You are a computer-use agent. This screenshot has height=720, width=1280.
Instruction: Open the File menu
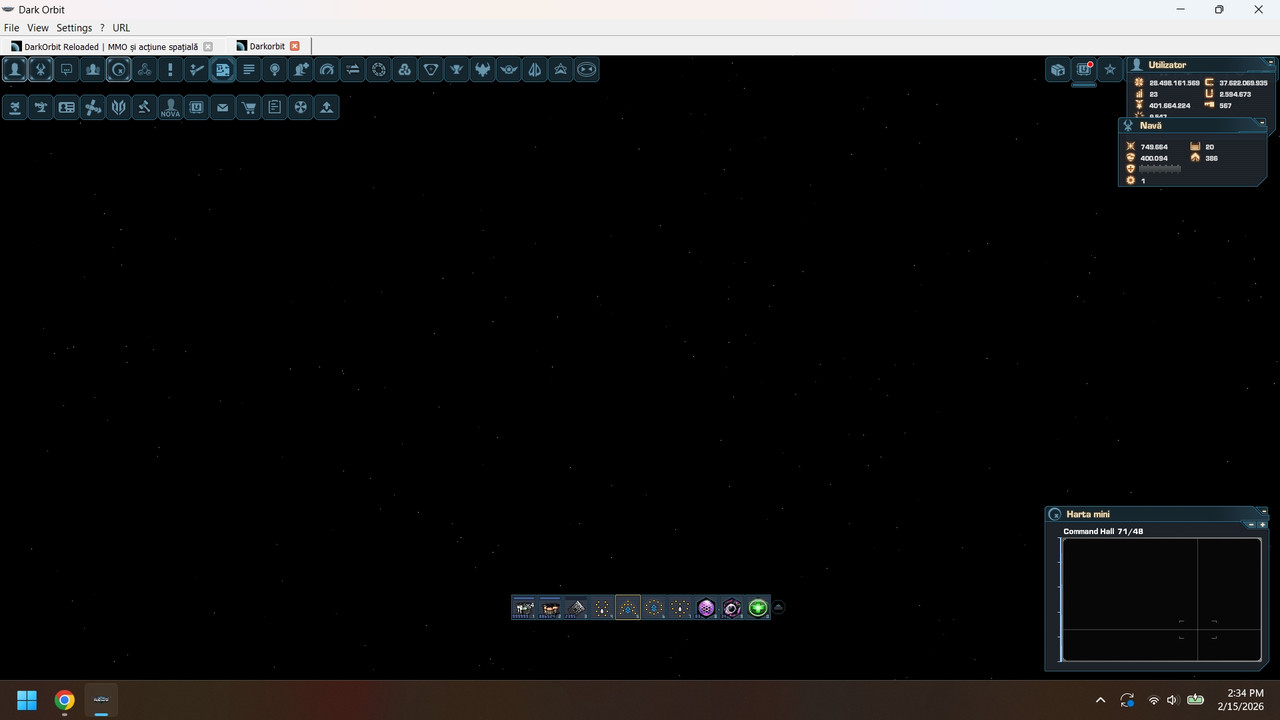point(12,28)
